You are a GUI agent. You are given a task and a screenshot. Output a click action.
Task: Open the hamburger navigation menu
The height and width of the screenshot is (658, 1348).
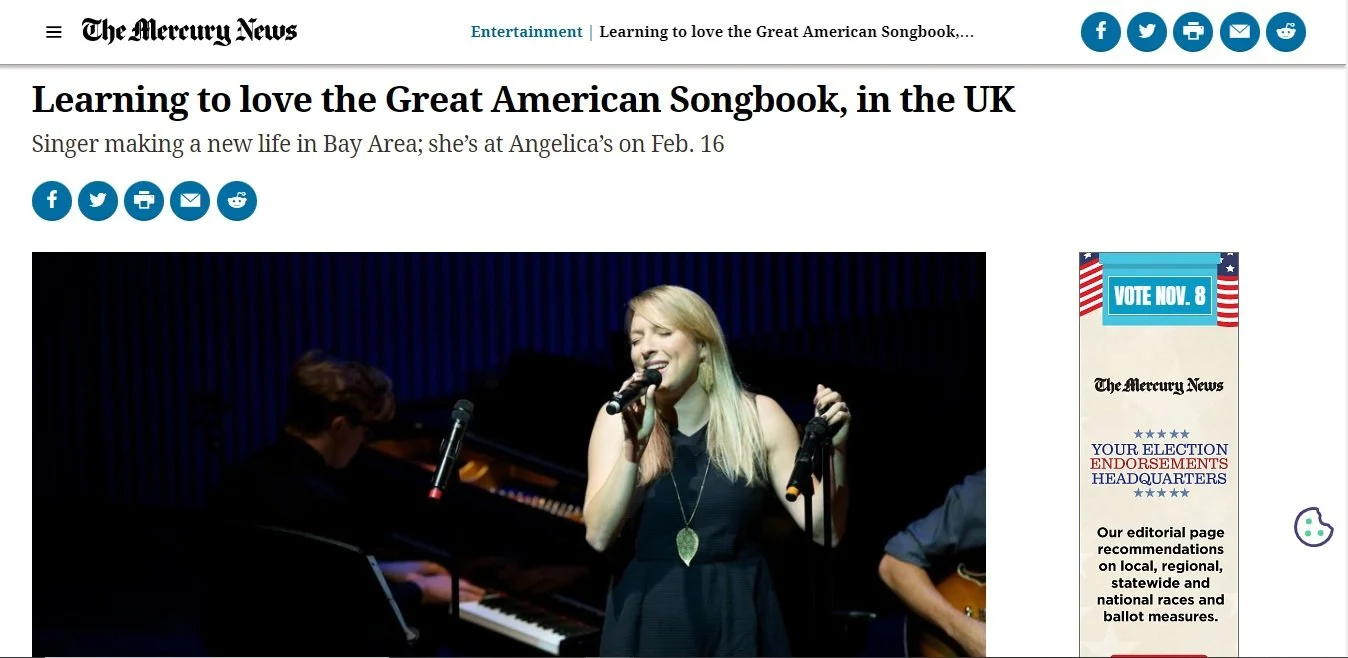point(54,32)
